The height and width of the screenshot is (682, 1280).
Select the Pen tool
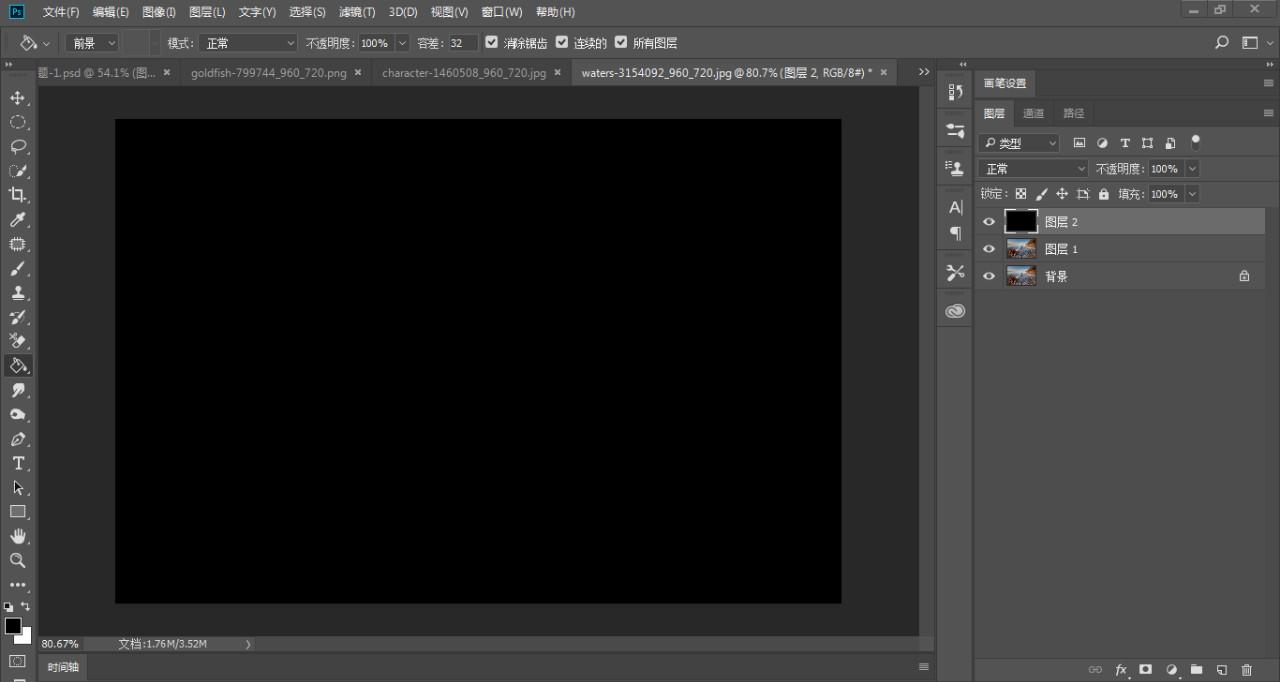tap(17, 439)
